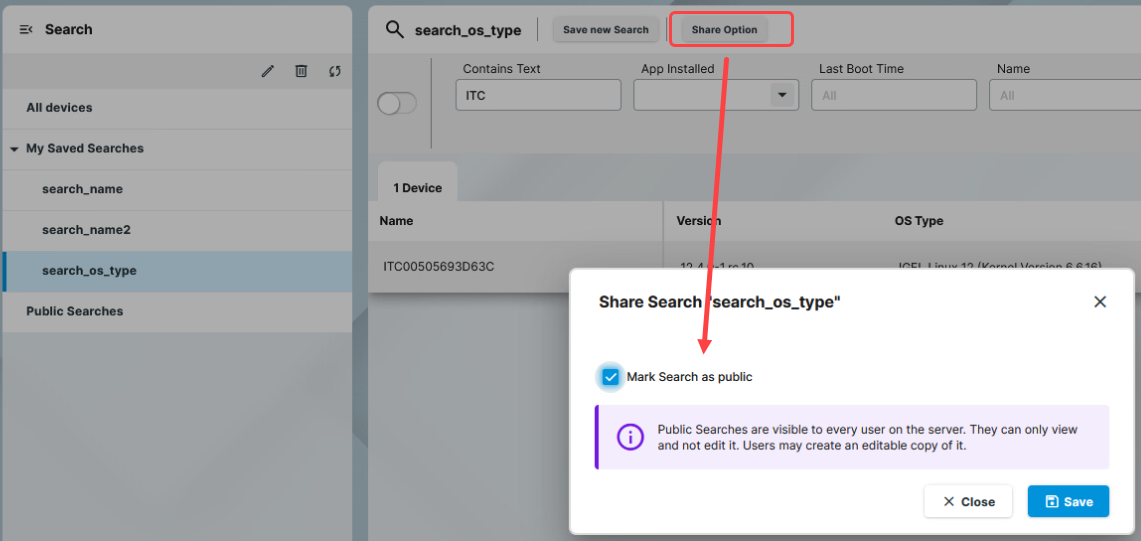Toggle the filter switch on

pos(397,103)
